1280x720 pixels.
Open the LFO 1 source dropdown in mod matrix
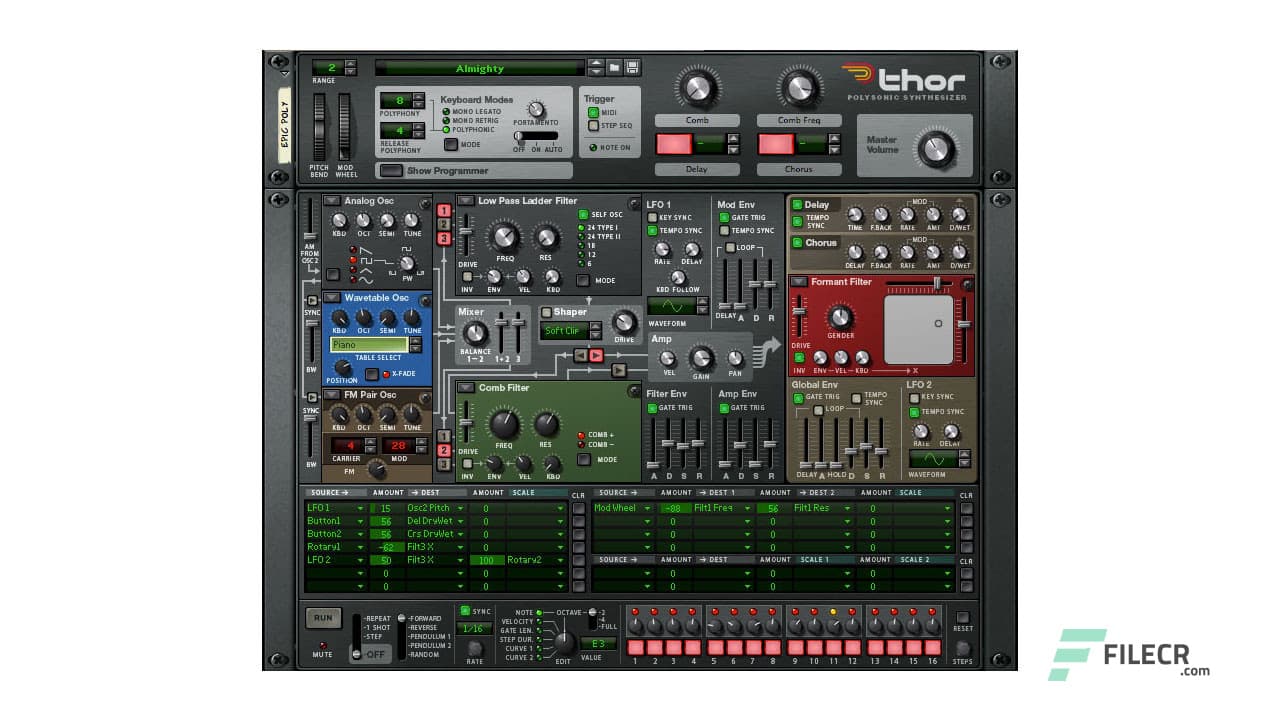tap(333, 508)
